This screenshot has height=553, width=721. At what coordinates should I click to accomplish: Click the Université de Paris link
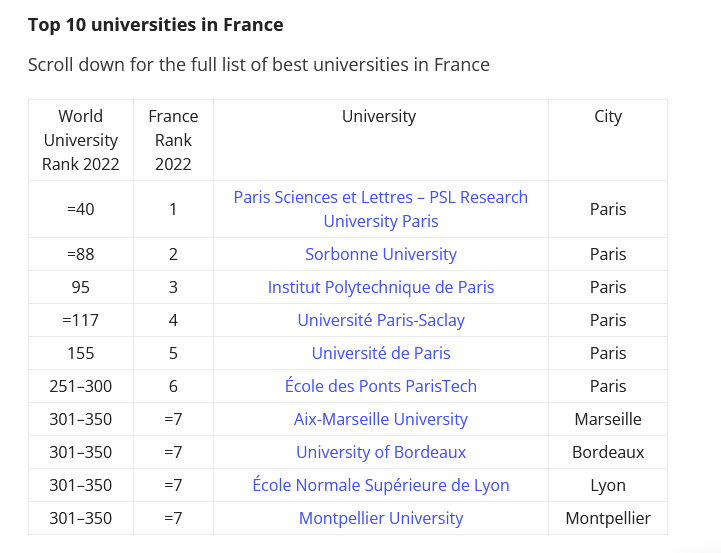(380, 353)
